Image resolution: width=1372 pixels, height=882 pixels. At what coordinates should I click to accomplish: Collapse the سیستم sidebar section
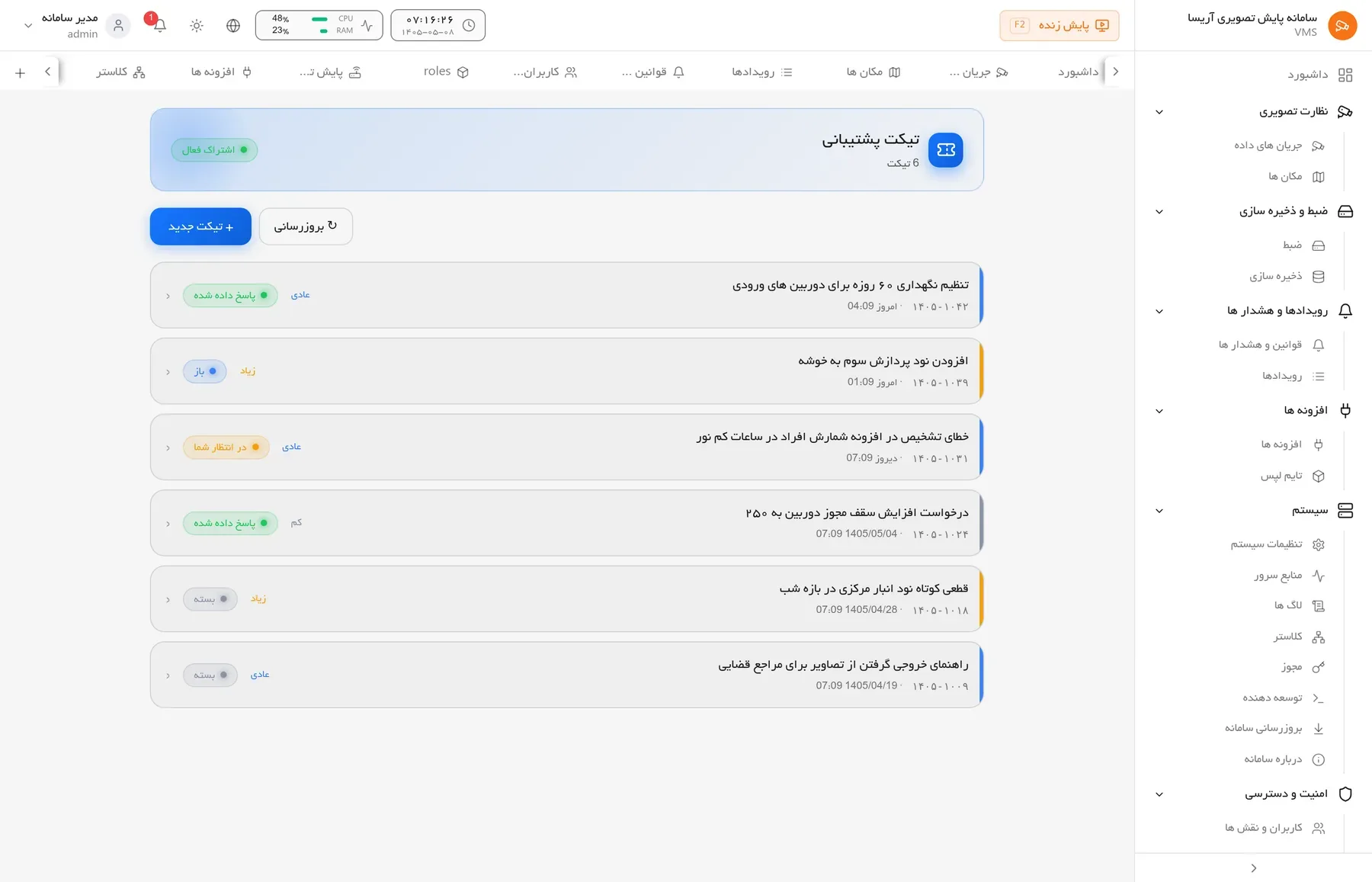[1159, 511]
